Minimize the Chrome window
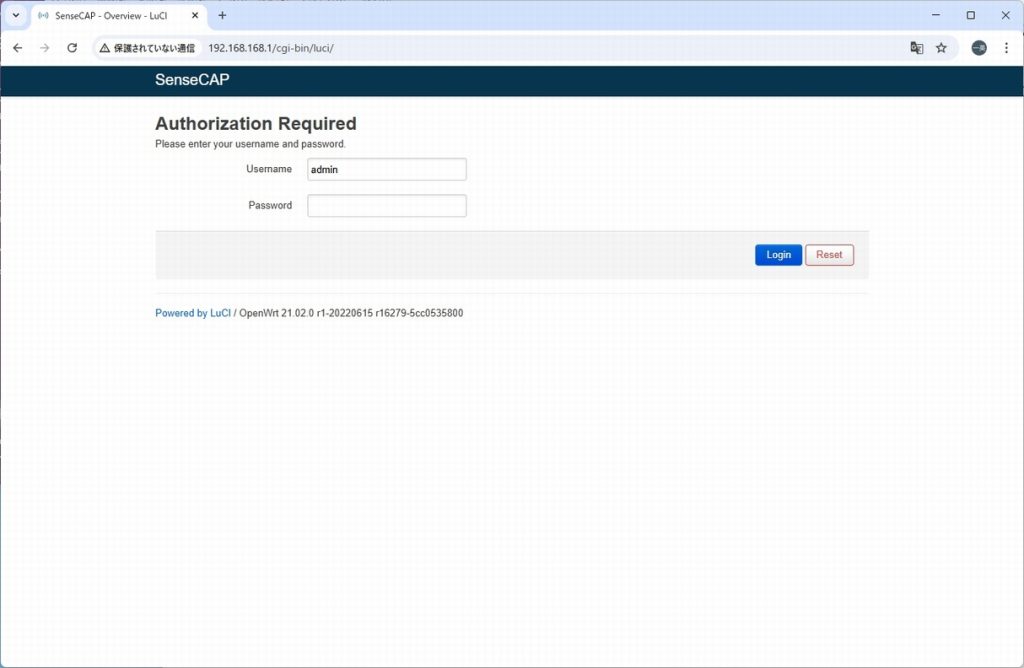The image size is (1024, 668). 935,16
